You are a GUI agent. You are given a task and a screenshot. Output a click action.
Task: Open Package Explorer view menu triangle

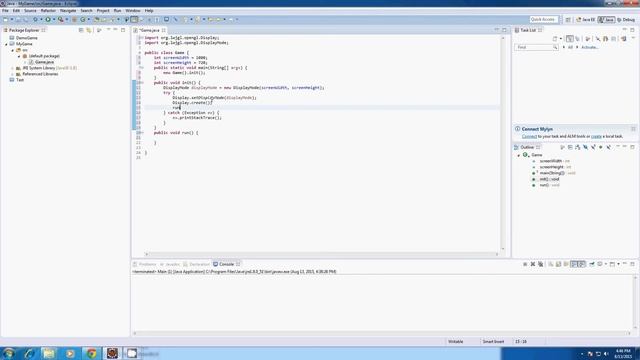(109, 29)
